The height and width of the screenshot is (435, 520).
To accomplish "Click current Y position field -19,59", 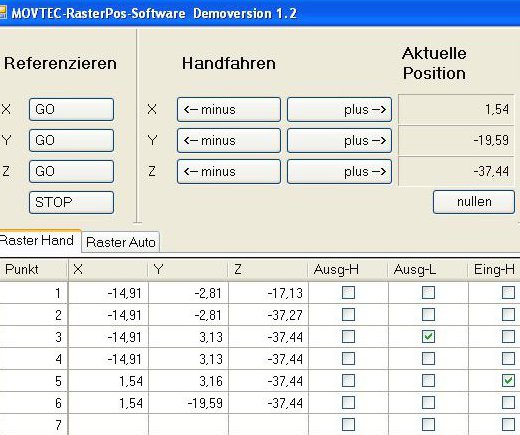I will [456, 140].
